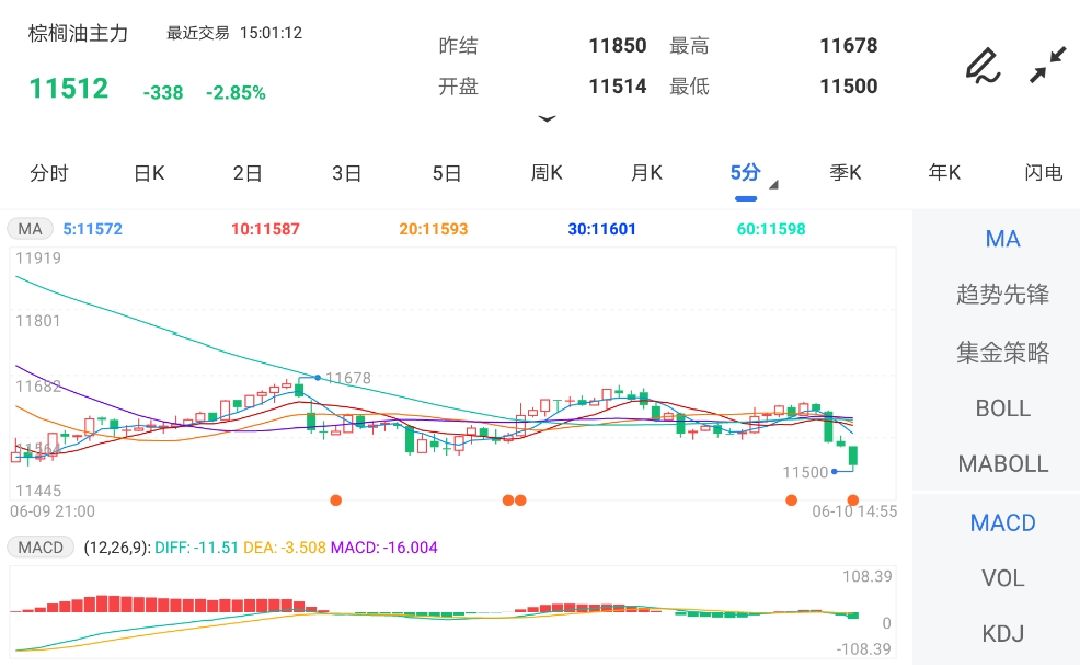
Task: Select the 3日 tab
Action: [347, 173]
